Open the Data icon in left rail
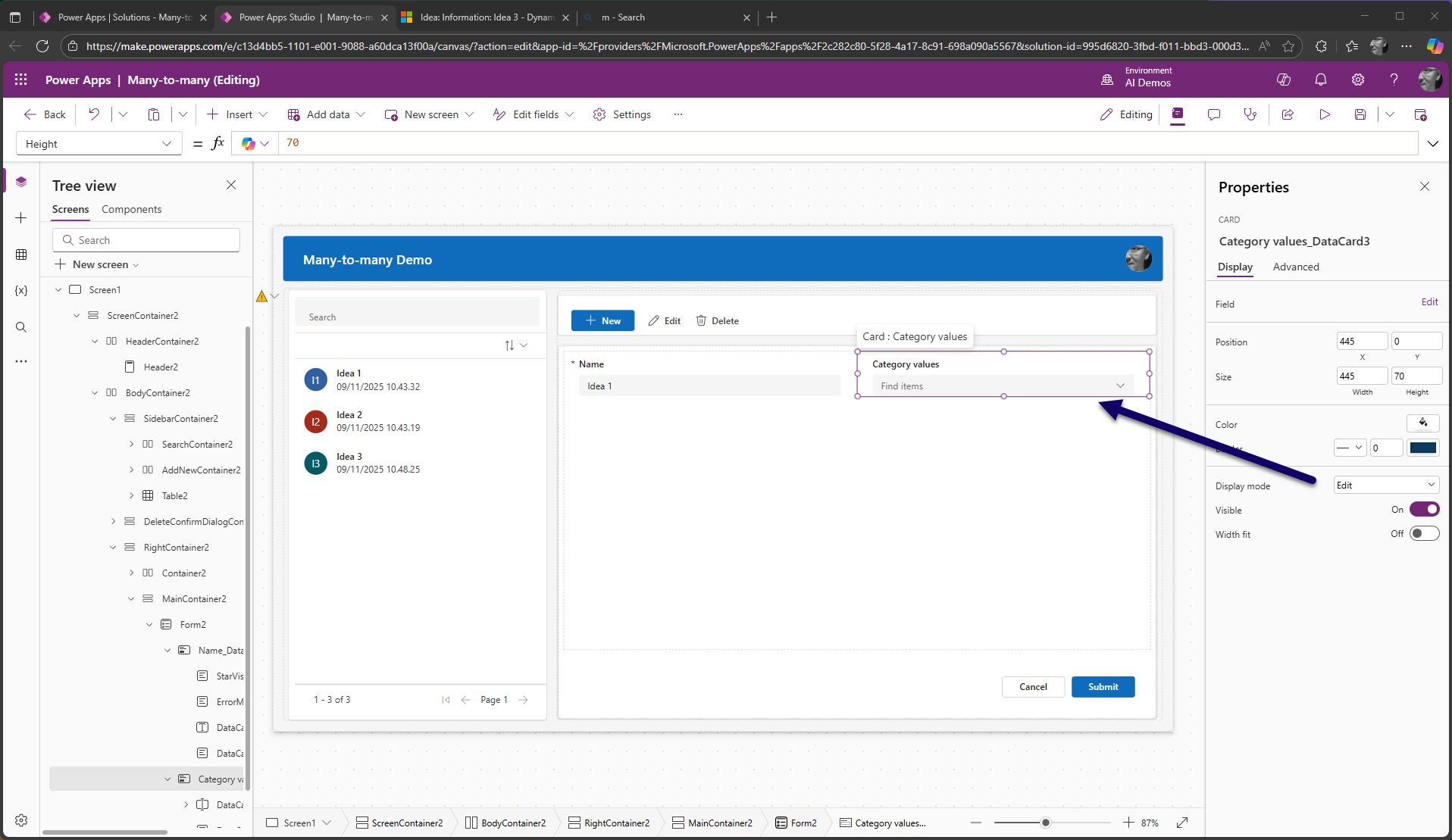 pyautogui.click(x=21, y=254)
